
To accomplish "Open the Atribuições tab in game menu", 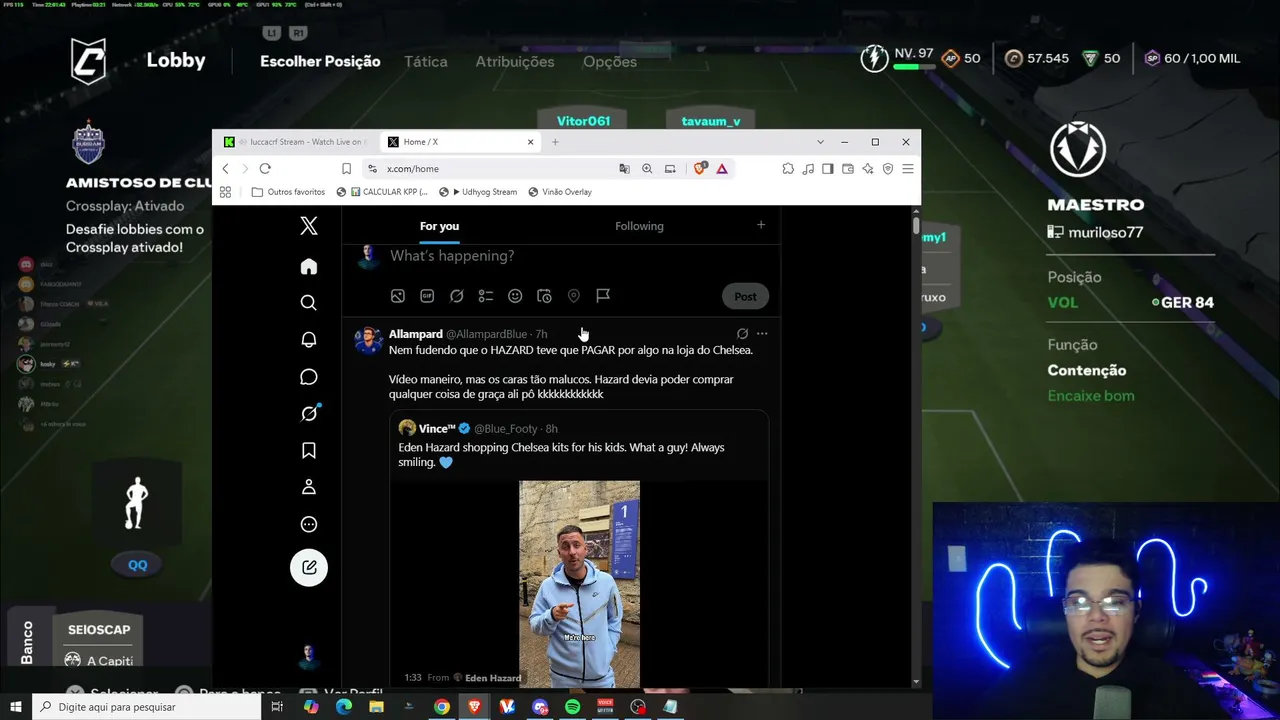I will pyautogui.click(x=515, y=61).
